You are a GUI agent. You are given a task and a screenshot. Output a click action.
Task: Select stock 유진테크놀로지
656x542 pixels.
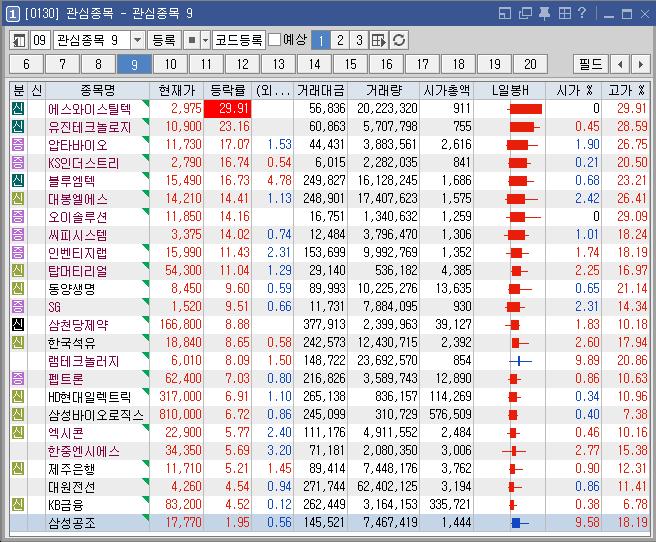tap(90, 127)
